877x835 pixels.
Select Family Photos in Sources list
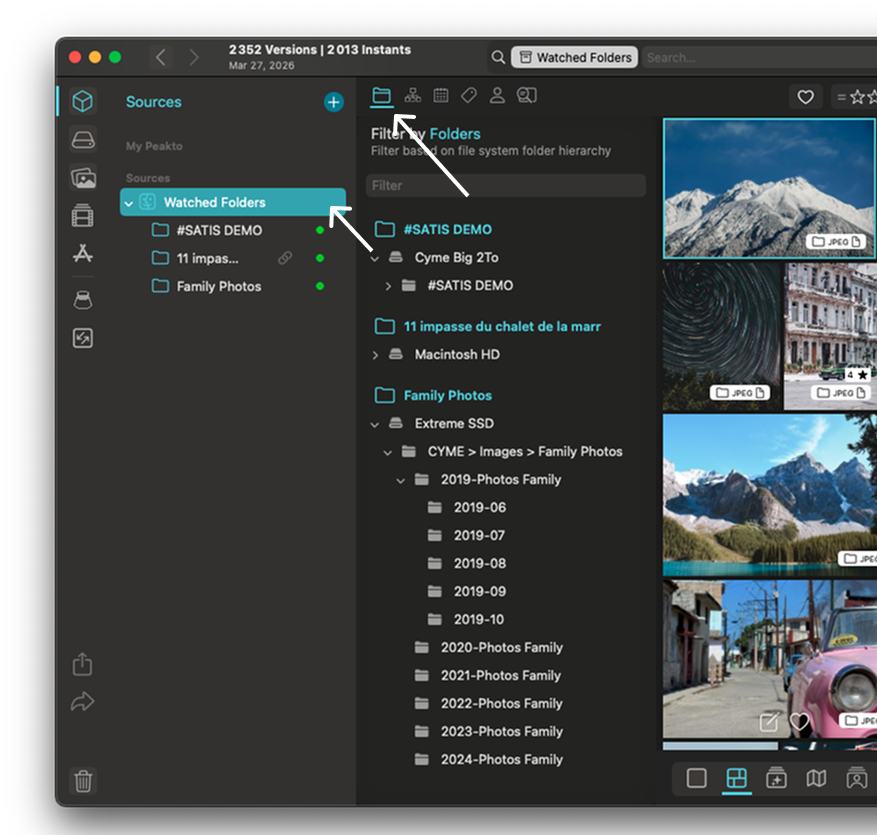[x=218, y=286]
